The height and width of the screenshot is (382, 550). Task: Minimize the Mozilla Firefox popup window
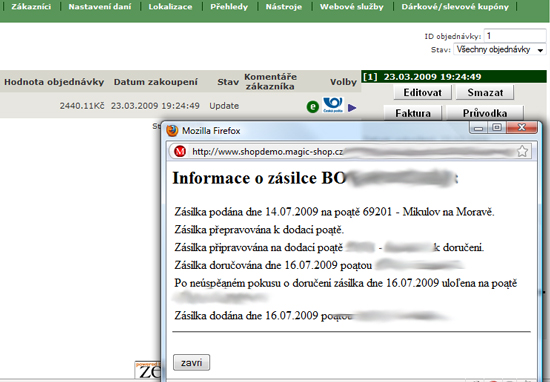coord(478,128)
